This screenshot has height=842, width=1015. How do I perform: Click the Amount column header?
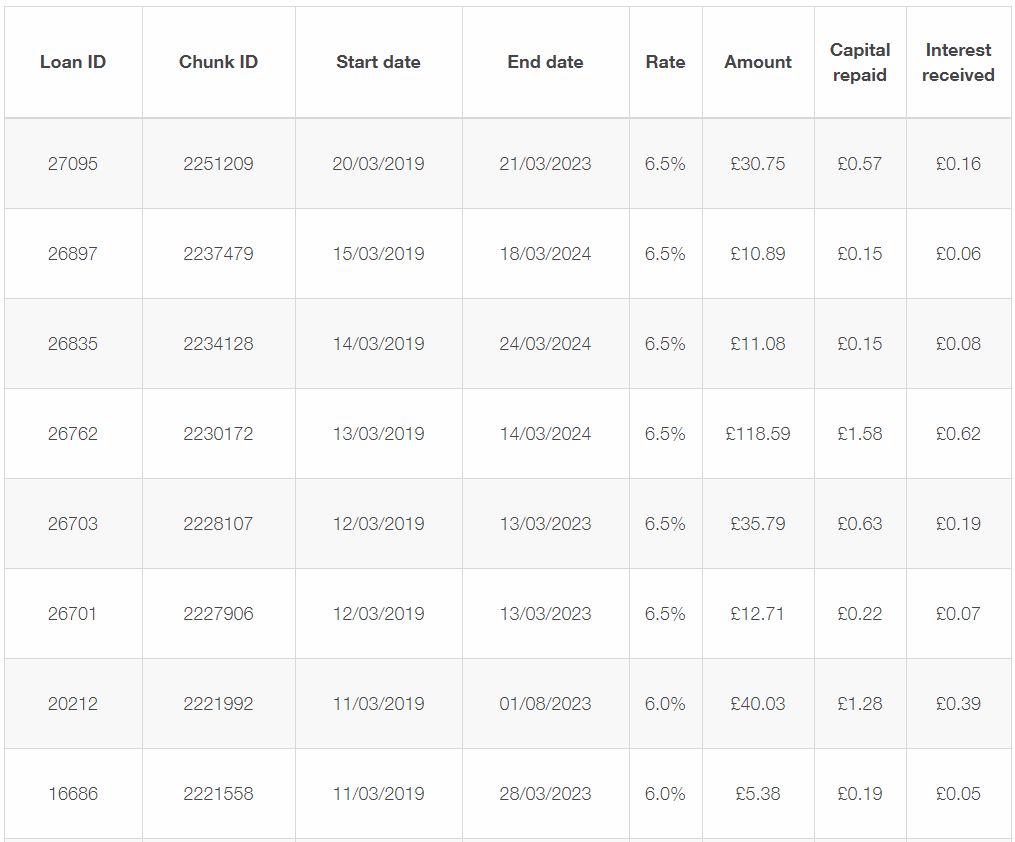pyautogui.click(x=757, y=62)
